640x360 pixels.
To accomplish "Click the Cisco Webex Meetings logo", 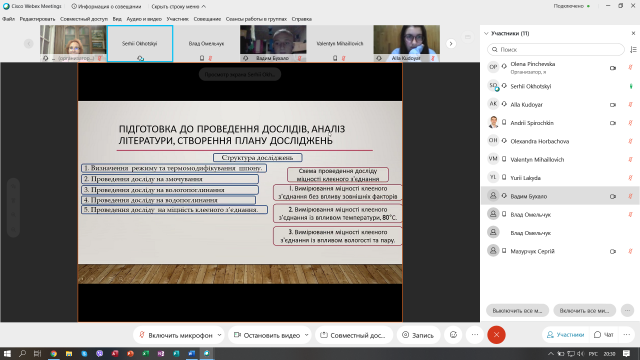I will tap(7, 7).
